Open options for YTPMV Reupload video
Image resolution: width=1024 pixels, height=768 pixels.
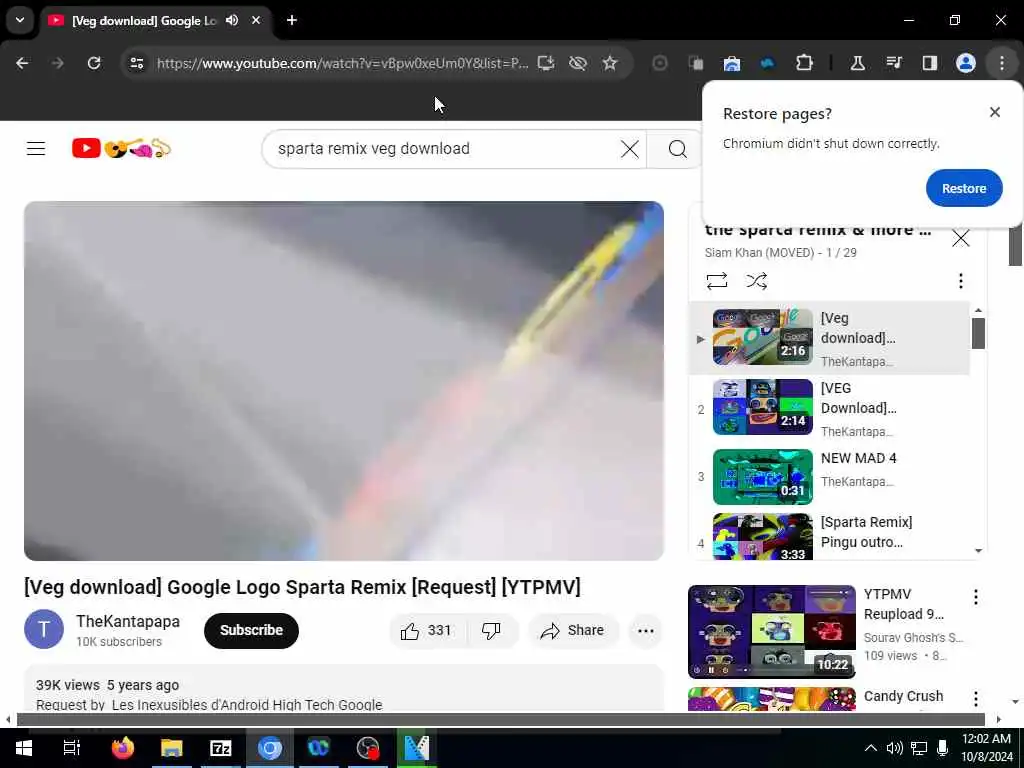[x=976, y=597]
